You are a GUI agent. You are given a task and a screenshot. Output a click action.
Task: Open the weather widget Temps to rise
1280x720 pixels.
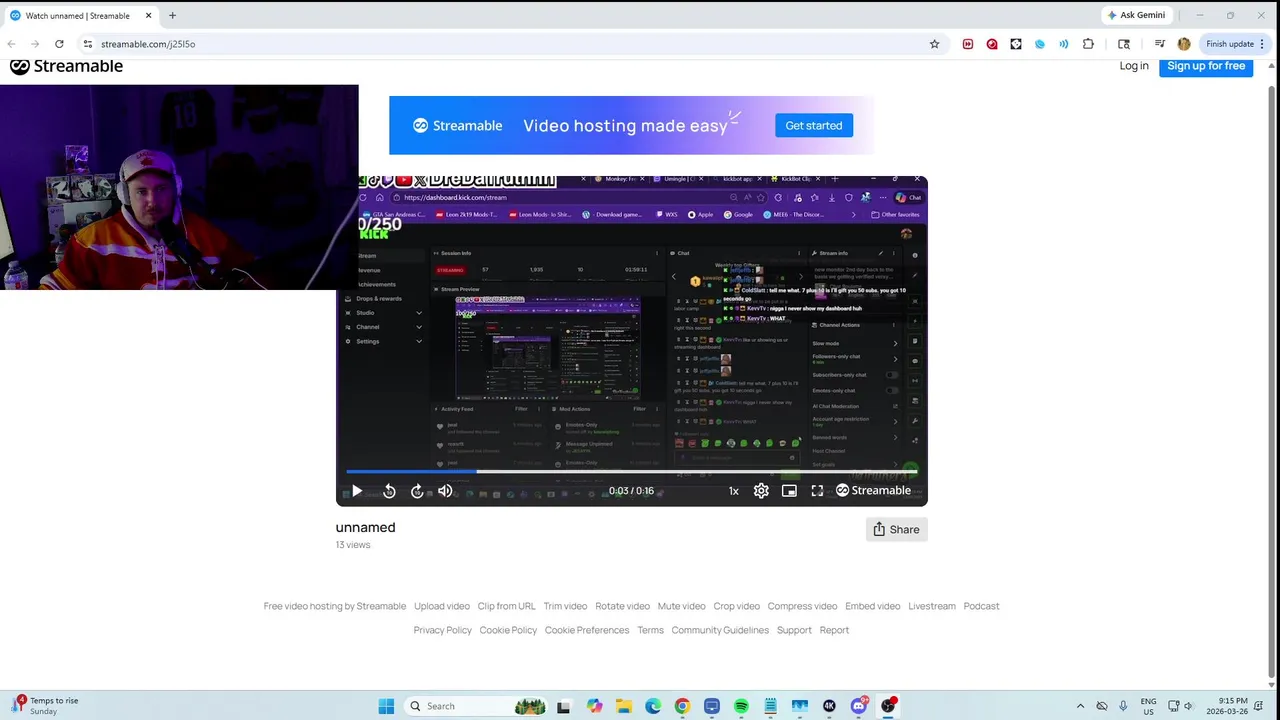tap(45, 706)
